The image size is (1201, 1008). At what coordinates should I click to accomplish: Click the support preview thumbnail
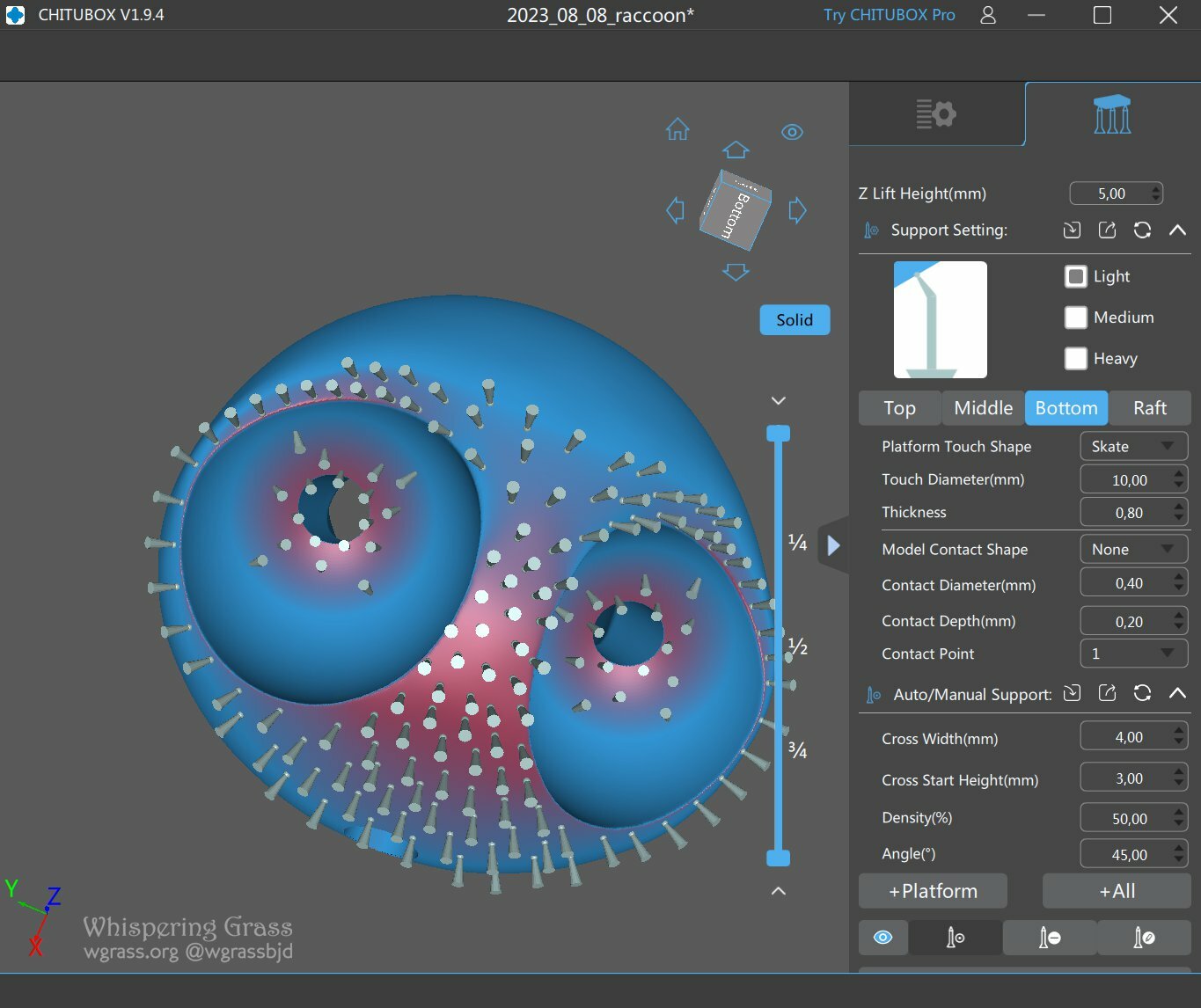click(x=940, y=319)
